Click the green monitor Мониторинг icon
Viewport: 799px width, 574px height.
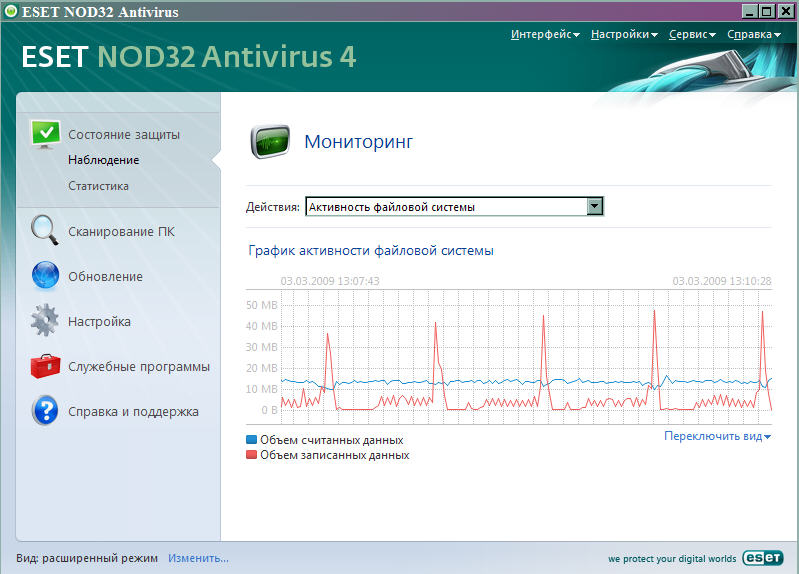click(270, 141)
